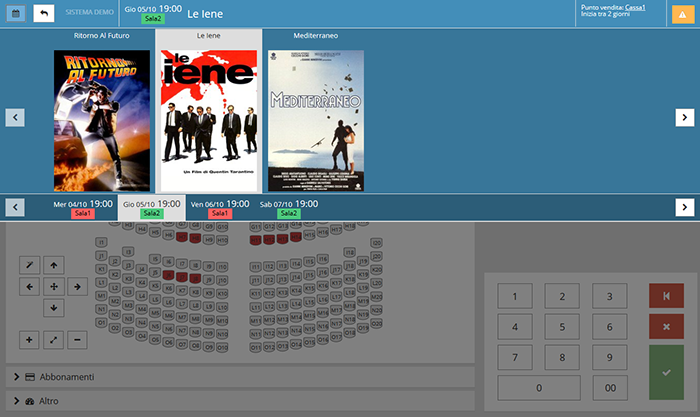Select seat O20 on the seat map
The width and height of the screenshot is (700, 417).
[x=376, y=323]
